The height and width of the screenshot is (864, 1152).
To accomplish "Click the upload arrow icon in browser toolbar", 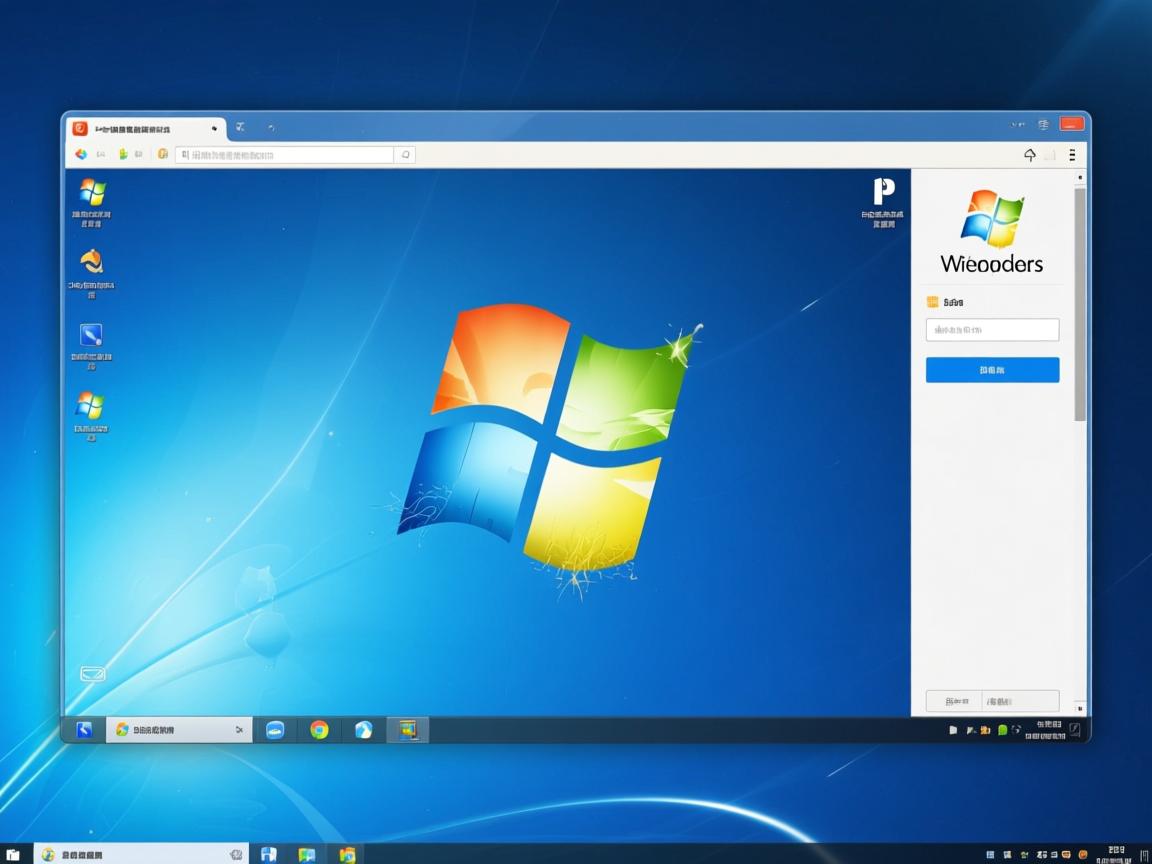I will click(1030, 155).
